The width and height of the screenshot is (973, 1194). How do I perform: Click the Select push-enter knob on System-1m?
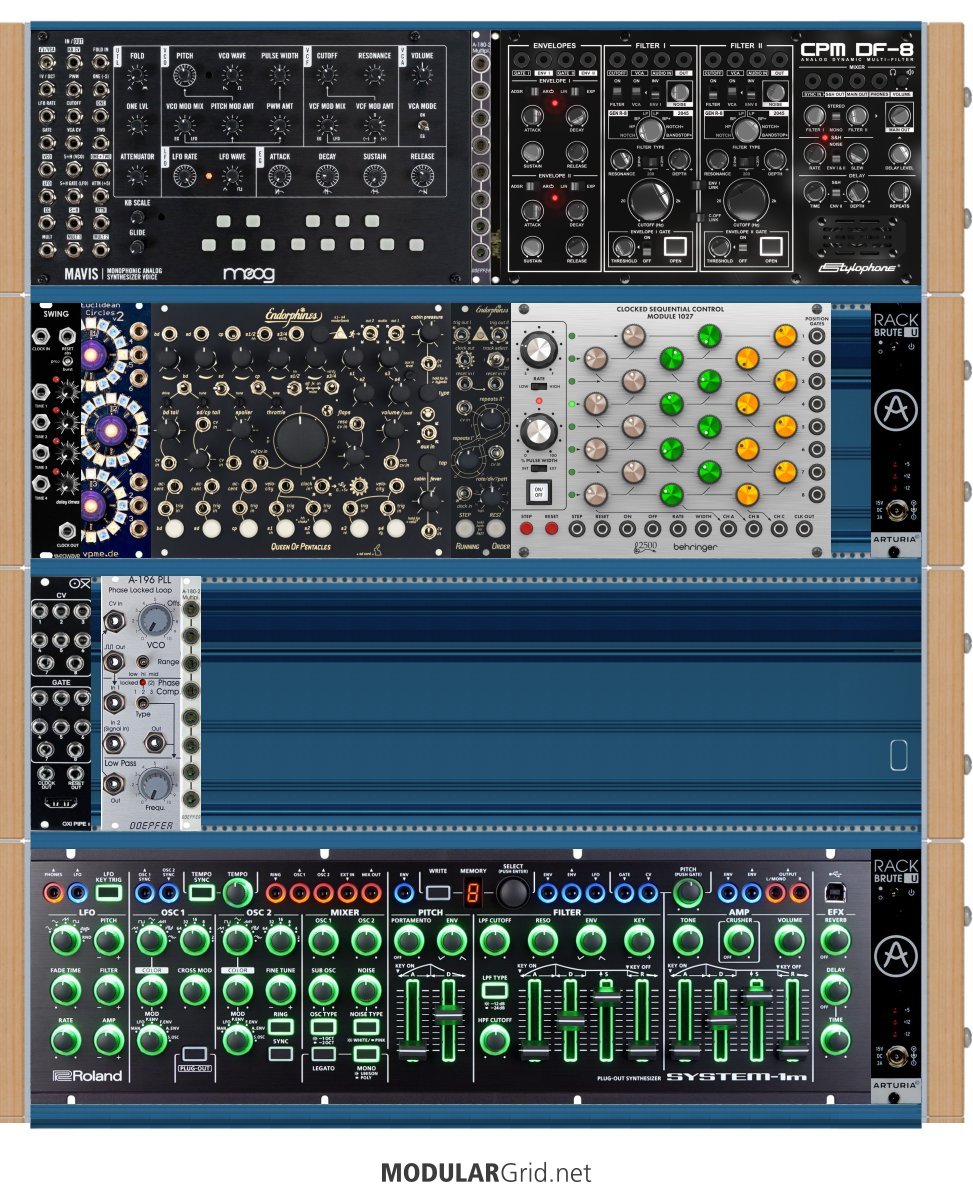[512, 892]
